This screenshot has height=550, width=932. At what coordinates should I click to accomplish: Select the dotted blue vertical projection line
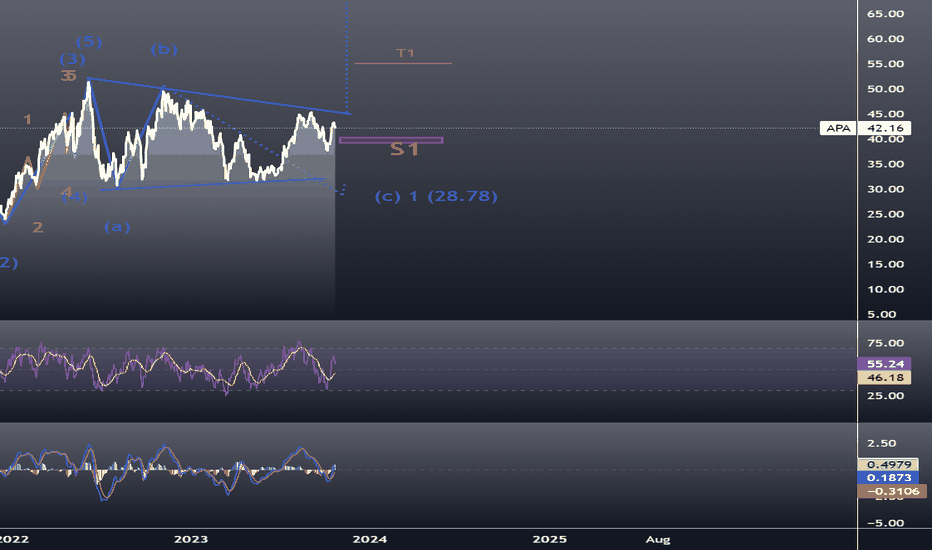(x=347, y=56)
